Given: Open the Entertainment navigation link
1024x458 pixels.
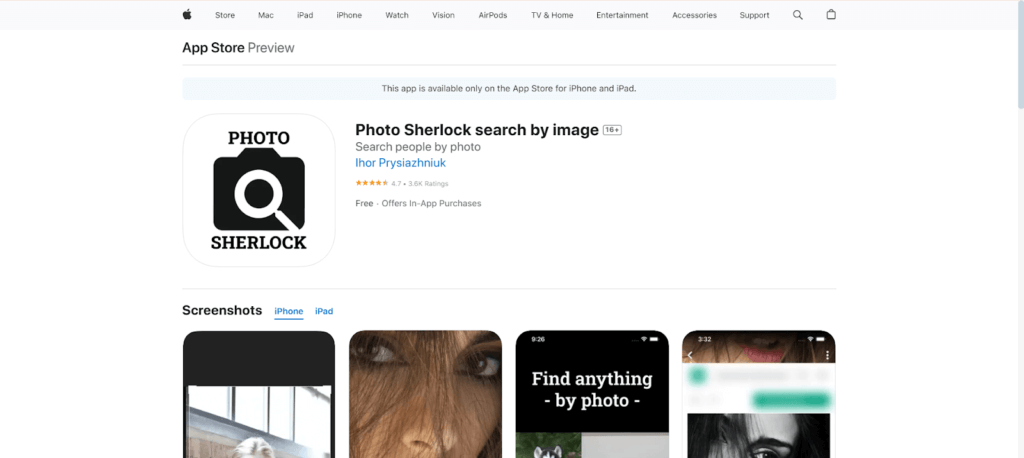Looking at the screenshot, I should tap(622, 15).
